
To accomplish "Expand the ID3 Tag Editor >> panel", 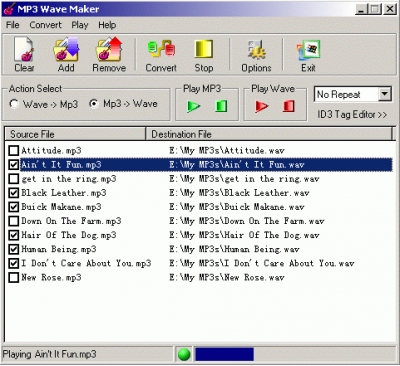I will (352, 115).
